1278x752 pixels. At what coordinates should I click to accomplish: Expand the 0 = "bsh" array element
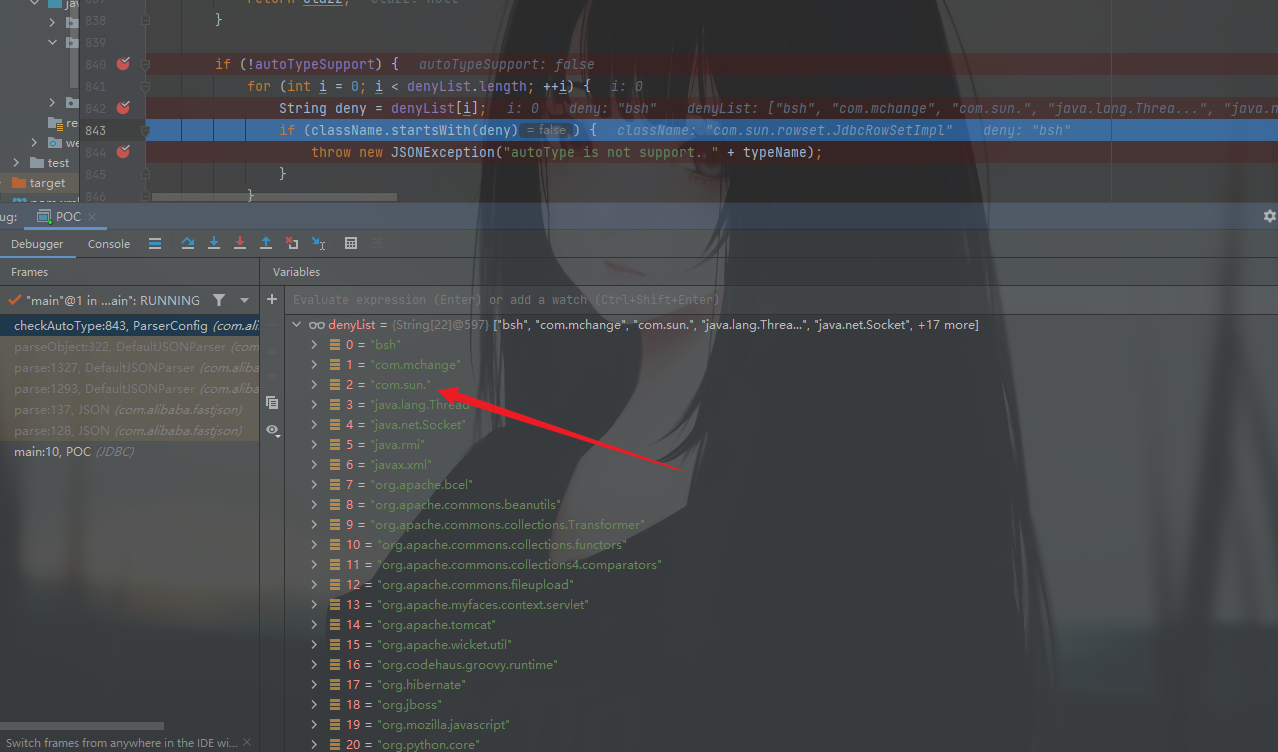[x=314, y=345]
